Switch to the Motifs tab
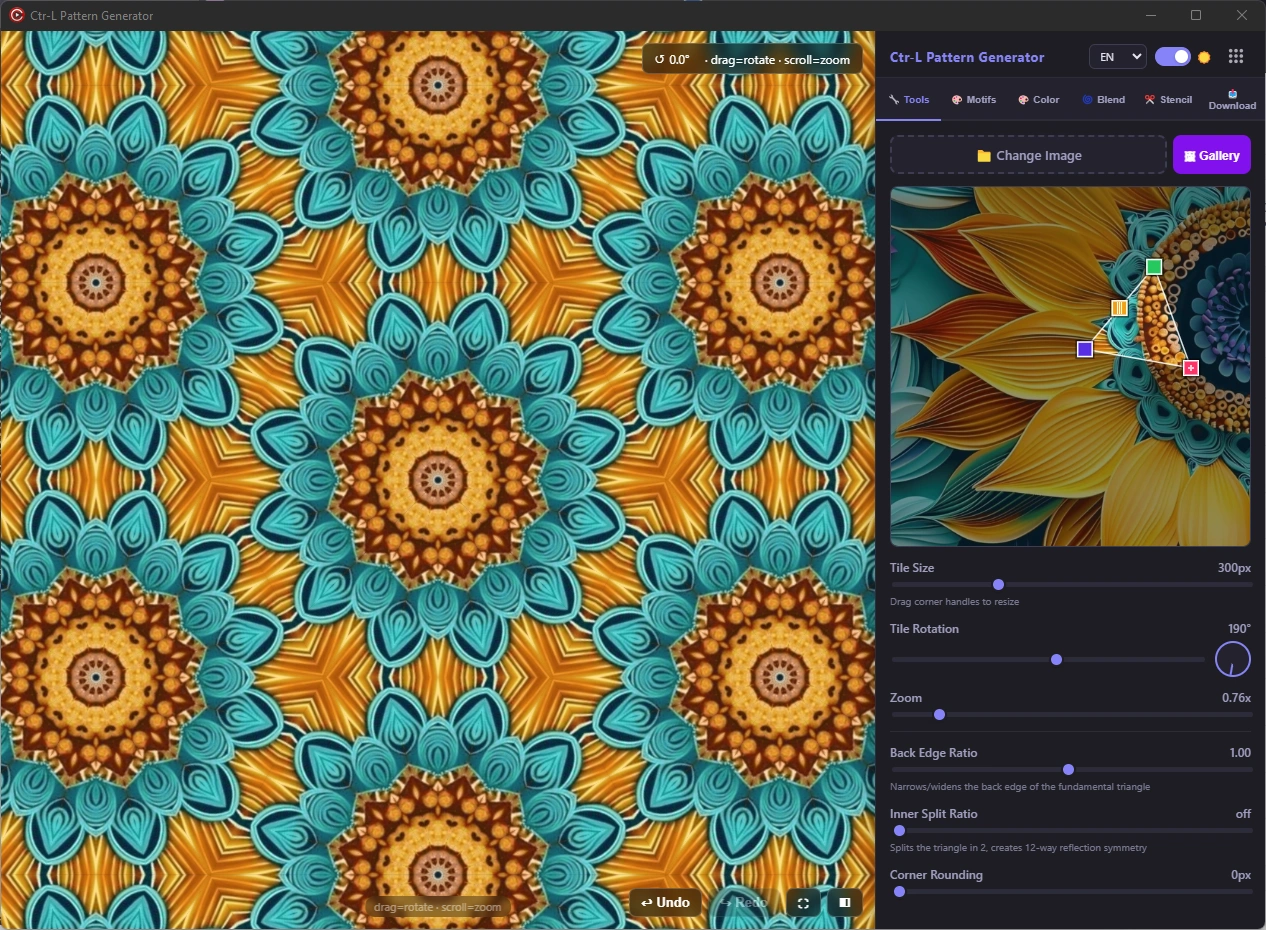Viewport: 1266px width, 930px height. pyautogui.click(x=974, y=100)
